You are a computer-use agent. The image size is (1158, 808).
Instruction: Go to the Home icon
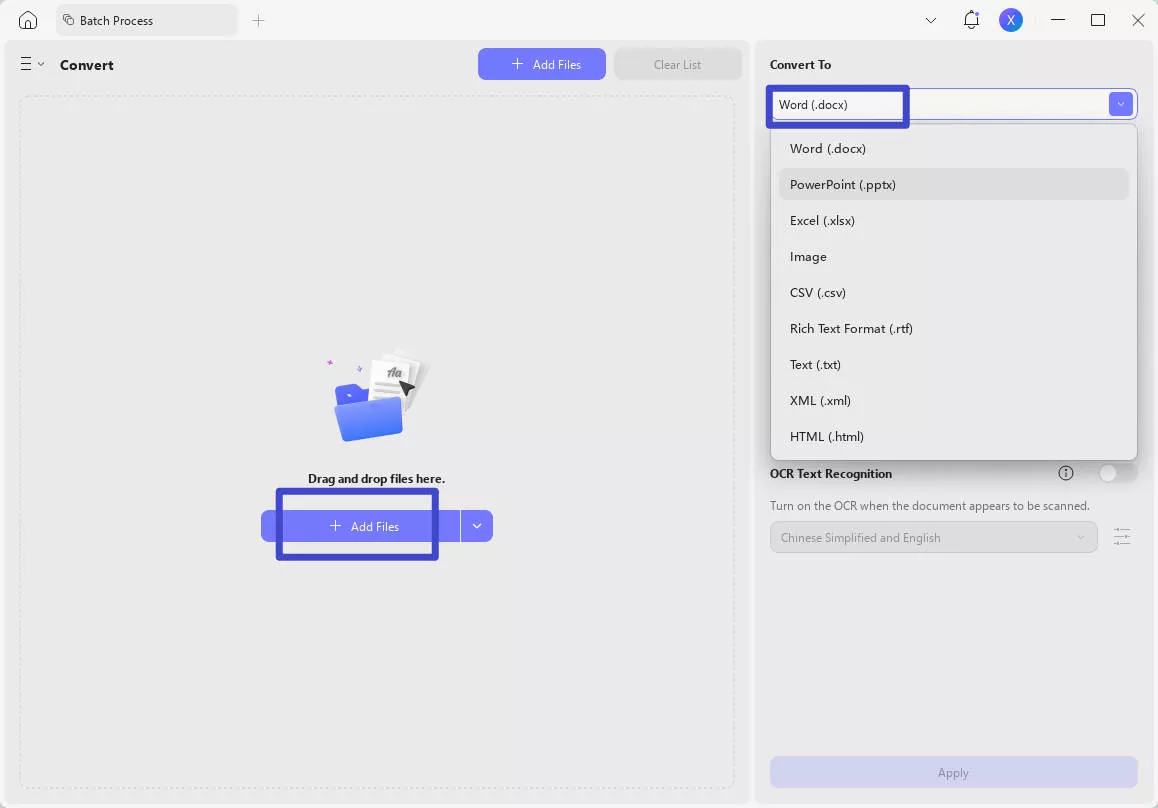pyautogui.click(x=28, y=20)
